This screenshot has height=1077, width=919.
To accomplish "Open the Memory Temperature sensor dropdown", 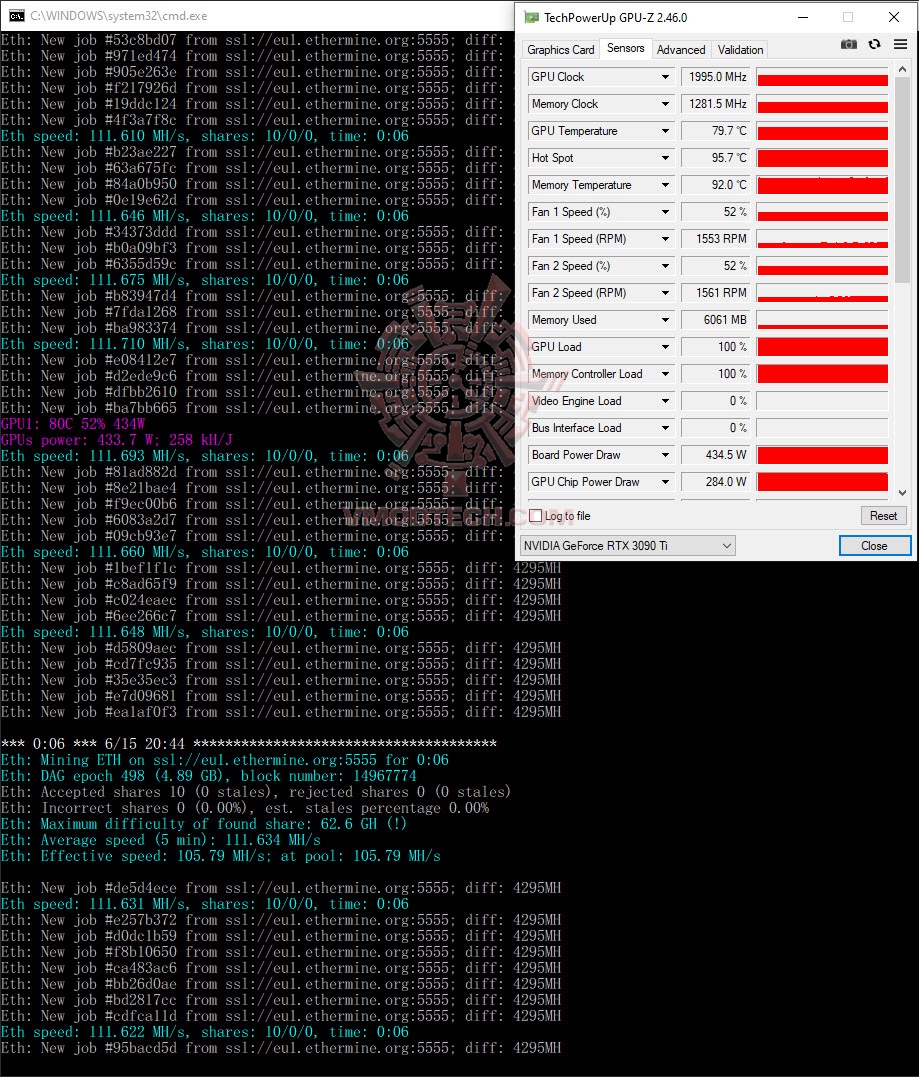I will tap(665, 185).
